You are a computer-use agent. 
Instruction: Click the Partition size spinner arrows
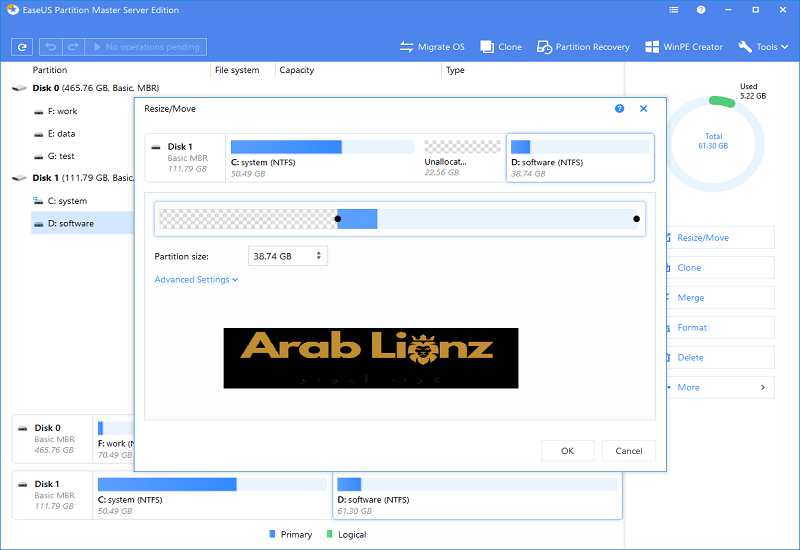point(318,256)
